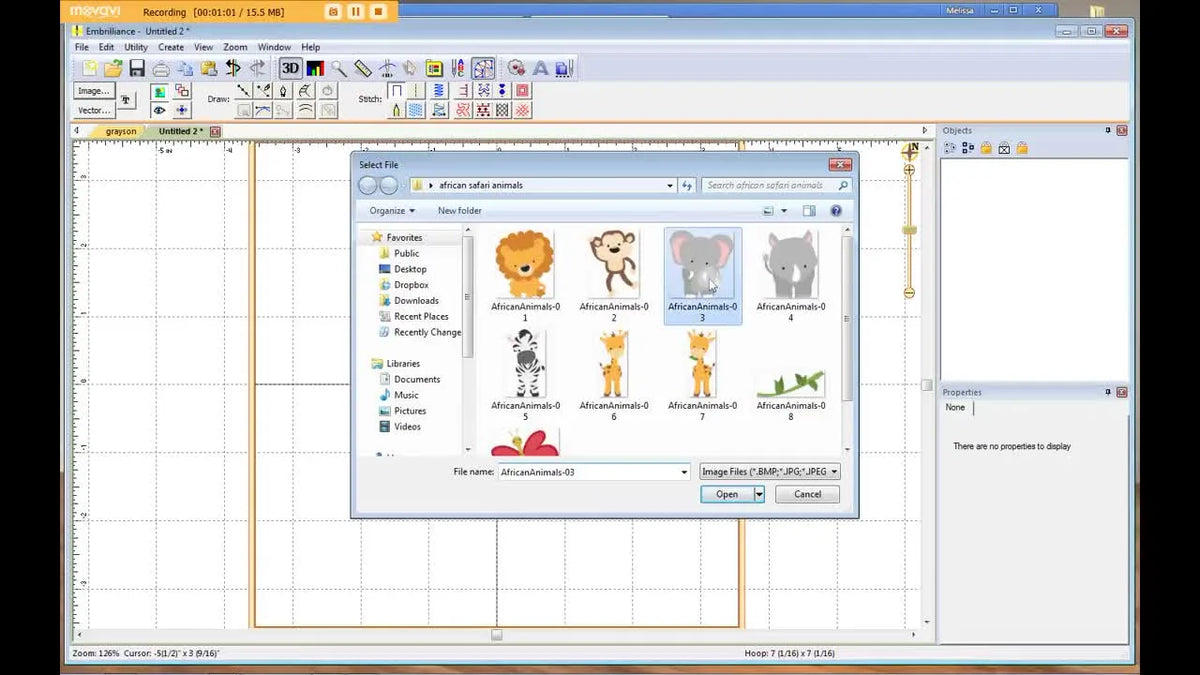Open the Organize dropdown menu
This screenshot has height=675, width=1200.
[392, 211]
